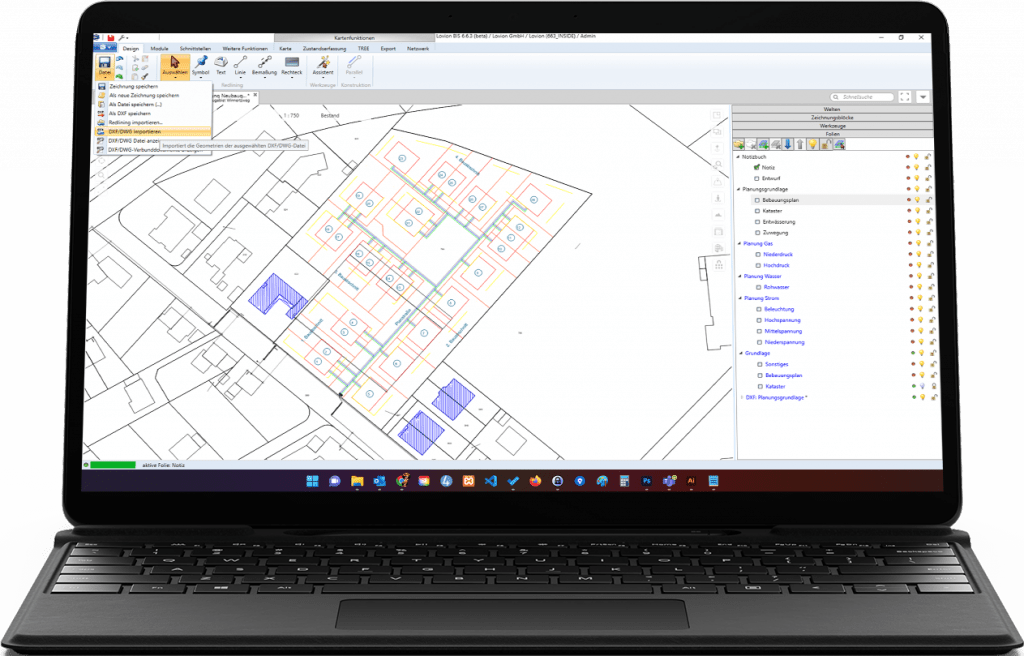Viewport: 1024px width, 656px height.
Task: Open the Werkzeuge panel header
Action: (x=831, y=125)
